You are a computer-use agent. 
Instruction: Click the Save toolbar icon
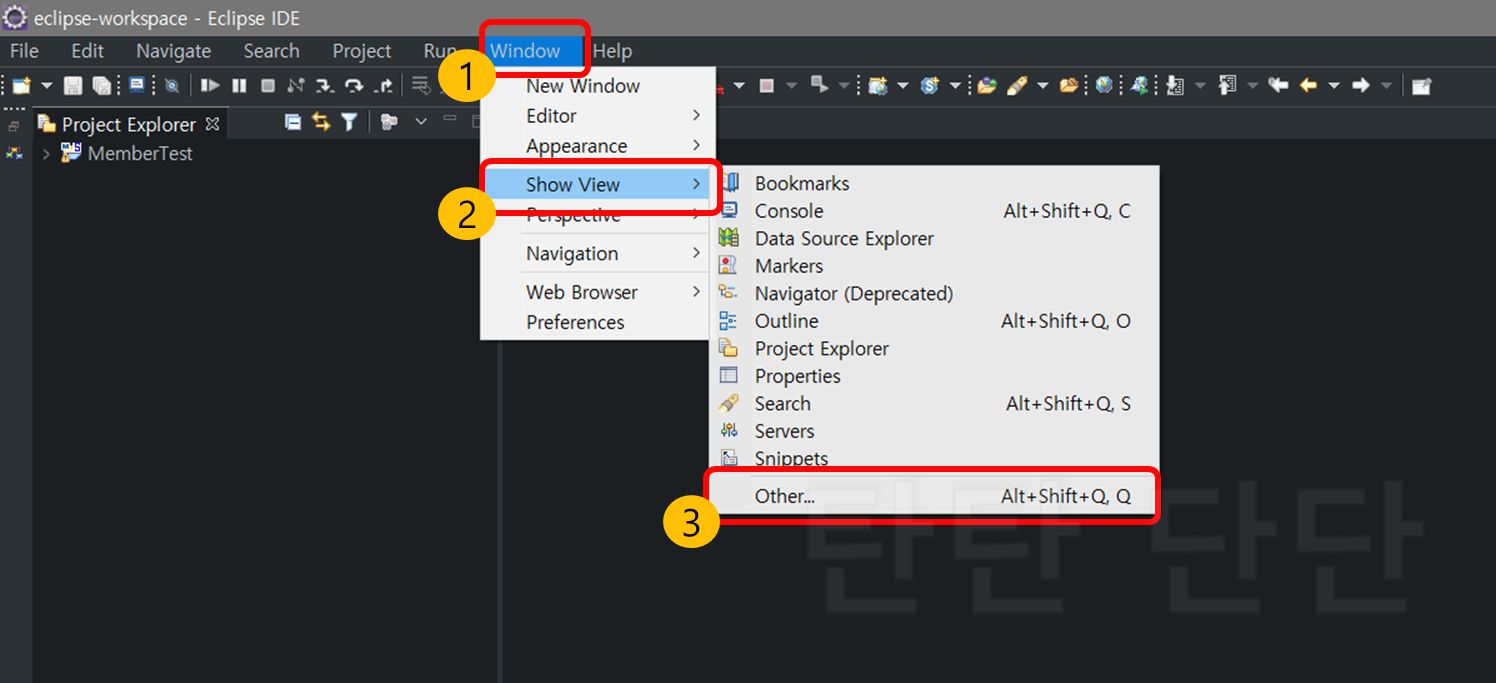click(x=73, y=85)
